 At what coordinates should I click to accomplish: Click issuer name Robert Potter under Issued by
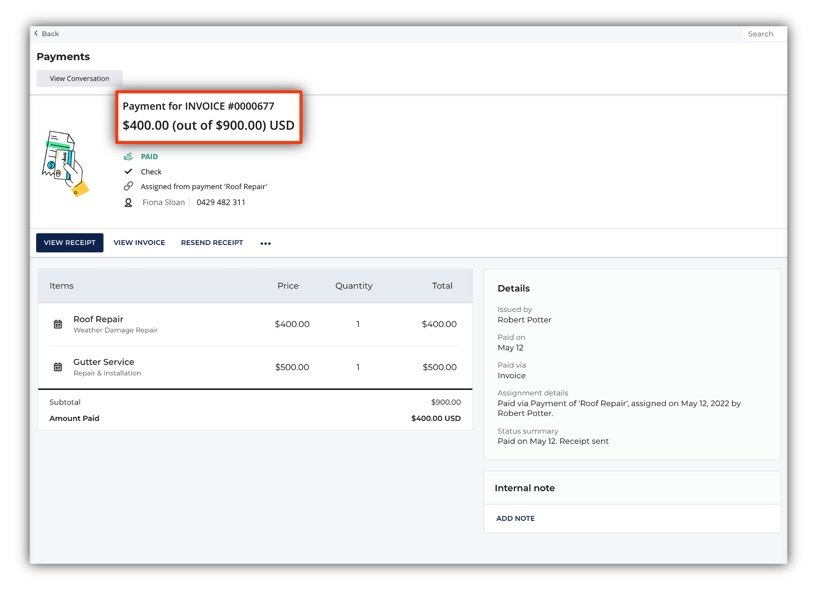[x=524, y=320]
